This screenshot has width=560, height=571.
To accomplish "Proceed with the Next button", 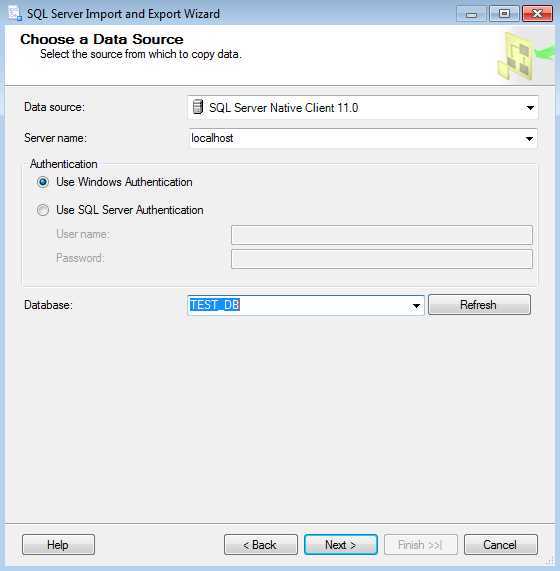I will point(341,545).
